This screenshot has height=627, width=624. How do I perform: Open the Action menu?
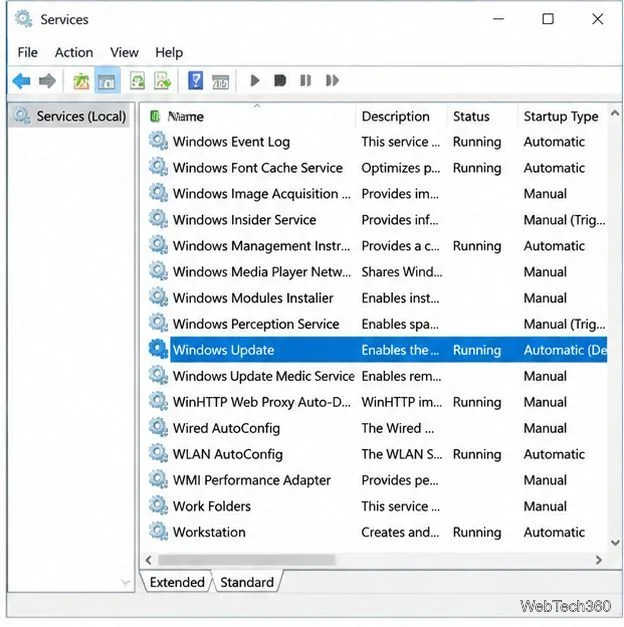74,52
